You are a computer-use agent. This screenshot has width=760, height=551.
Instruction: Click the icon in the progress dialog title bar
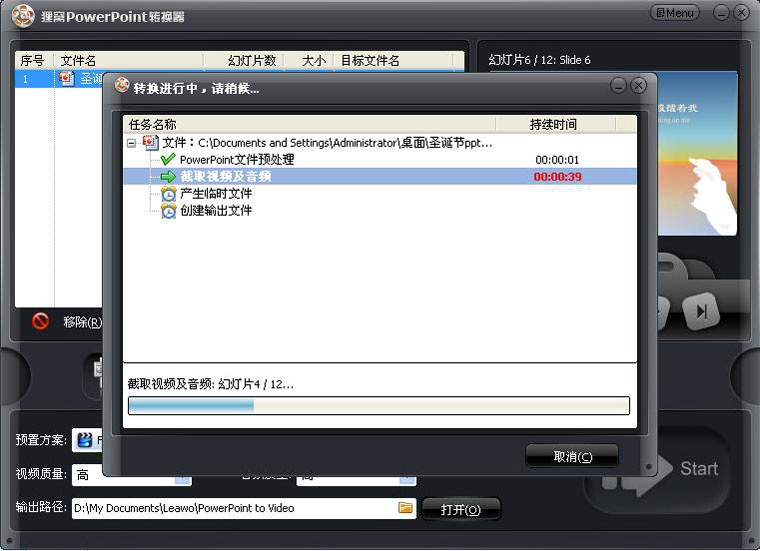click(122, 85)
